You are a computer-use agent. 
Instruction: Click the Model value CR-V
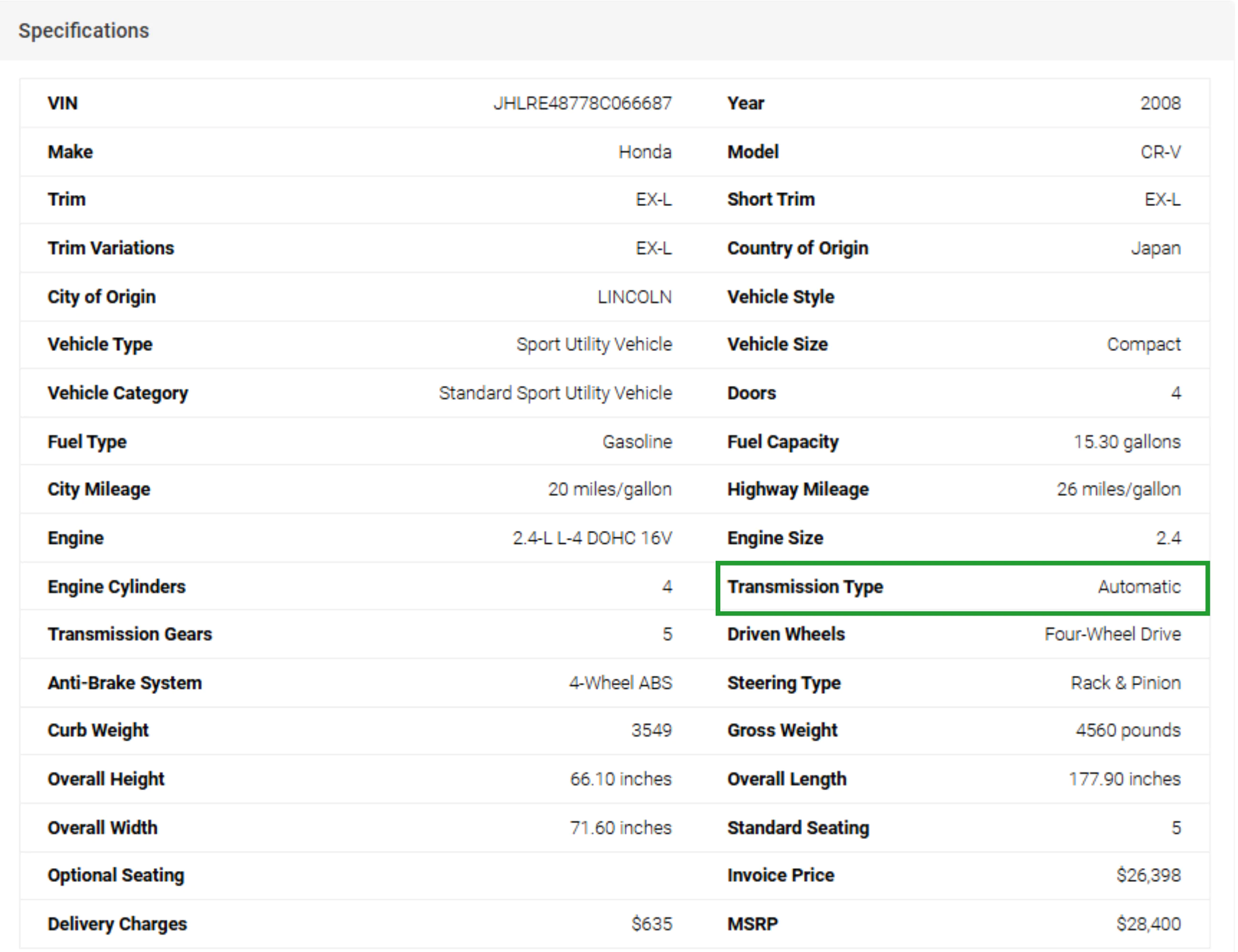(1160, 151)
